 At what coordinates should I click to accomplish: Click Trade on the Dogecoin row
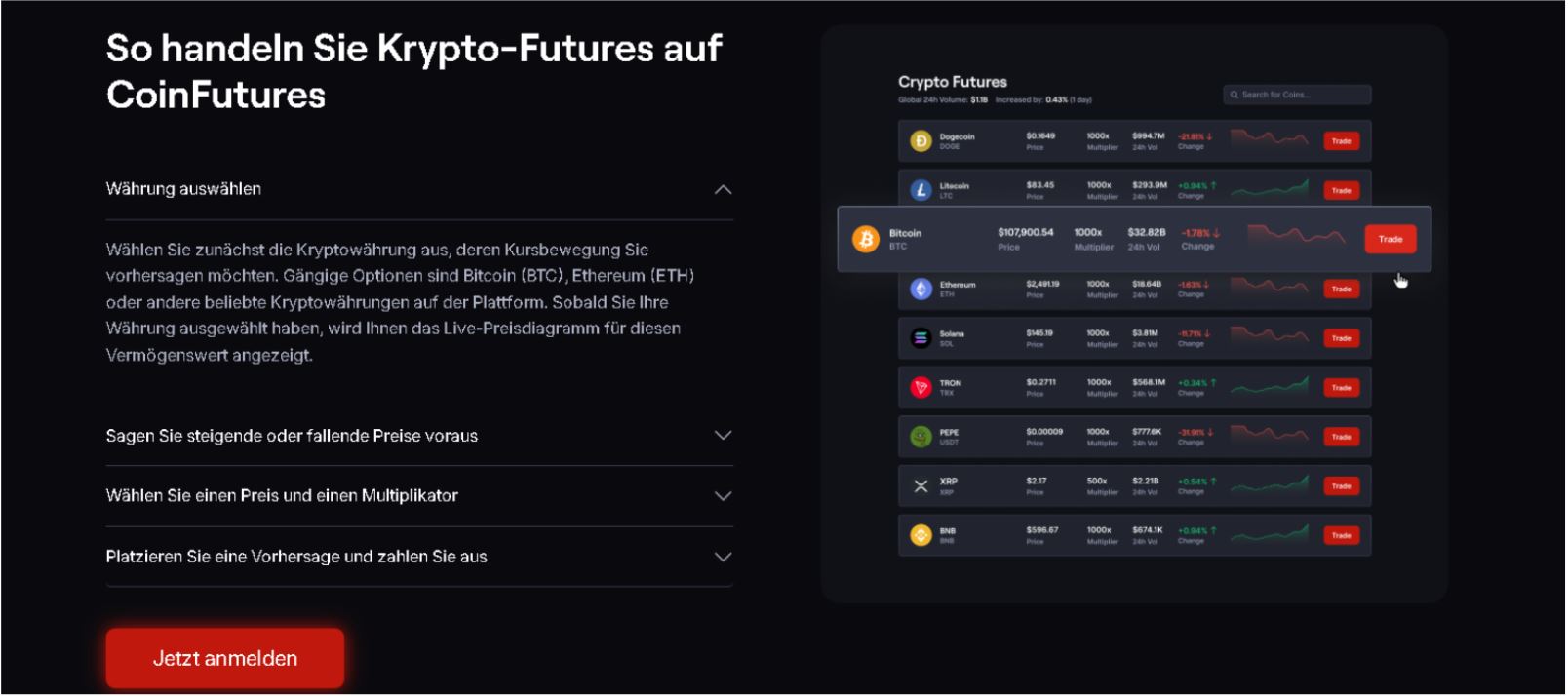click(x=1342, y=139)
